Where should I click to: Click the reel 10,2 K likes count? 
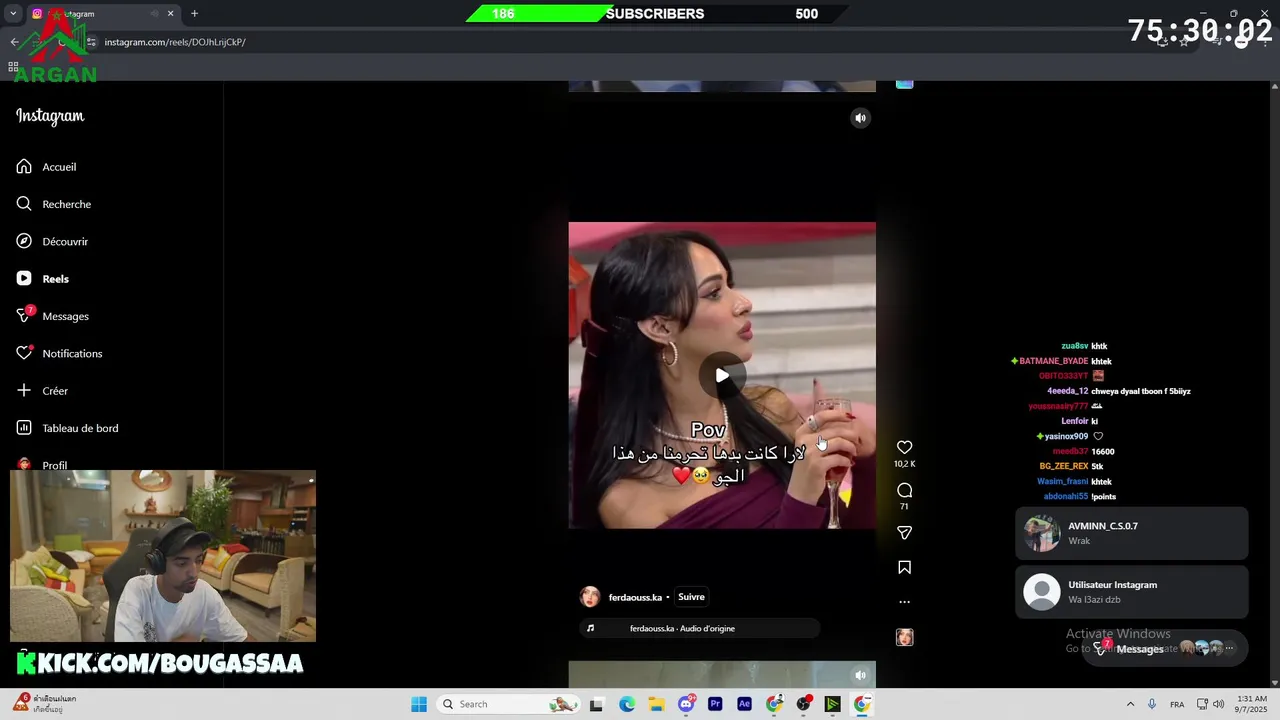coord(904,464)
